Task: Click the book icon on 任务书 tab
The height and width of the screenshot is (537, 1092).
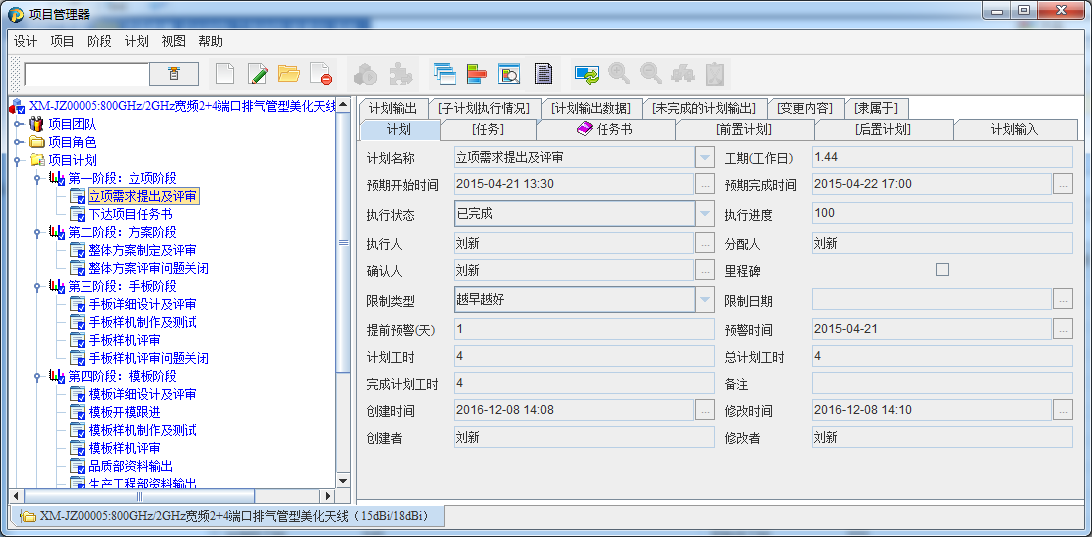Action: [585, 129]
